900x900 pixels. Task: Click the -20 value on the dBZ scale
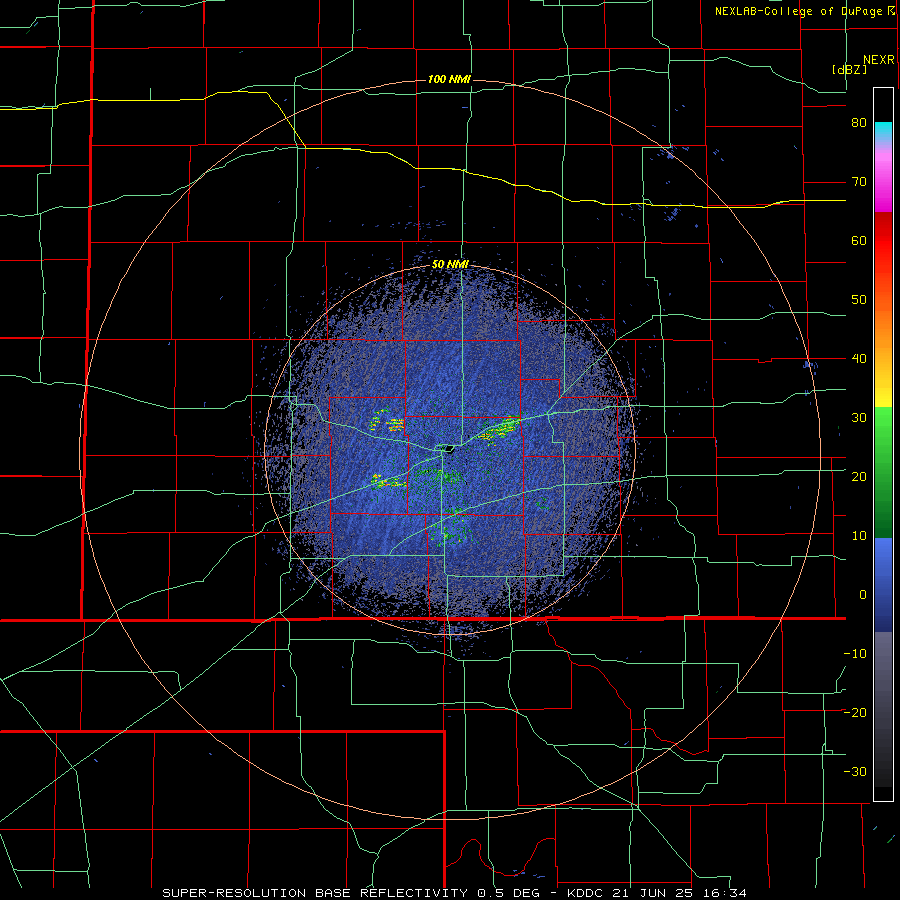855,713
